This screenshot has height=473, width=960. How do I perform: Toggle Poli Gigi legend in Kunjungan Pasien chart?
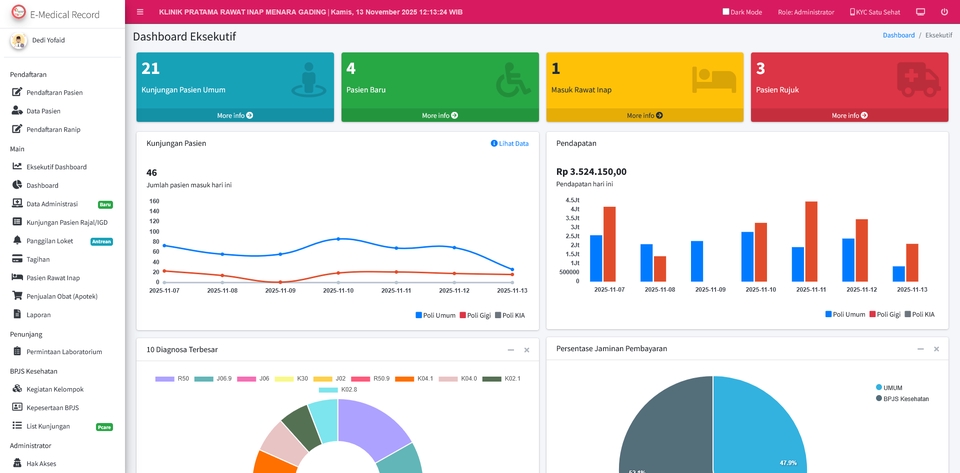coord(475,315)
